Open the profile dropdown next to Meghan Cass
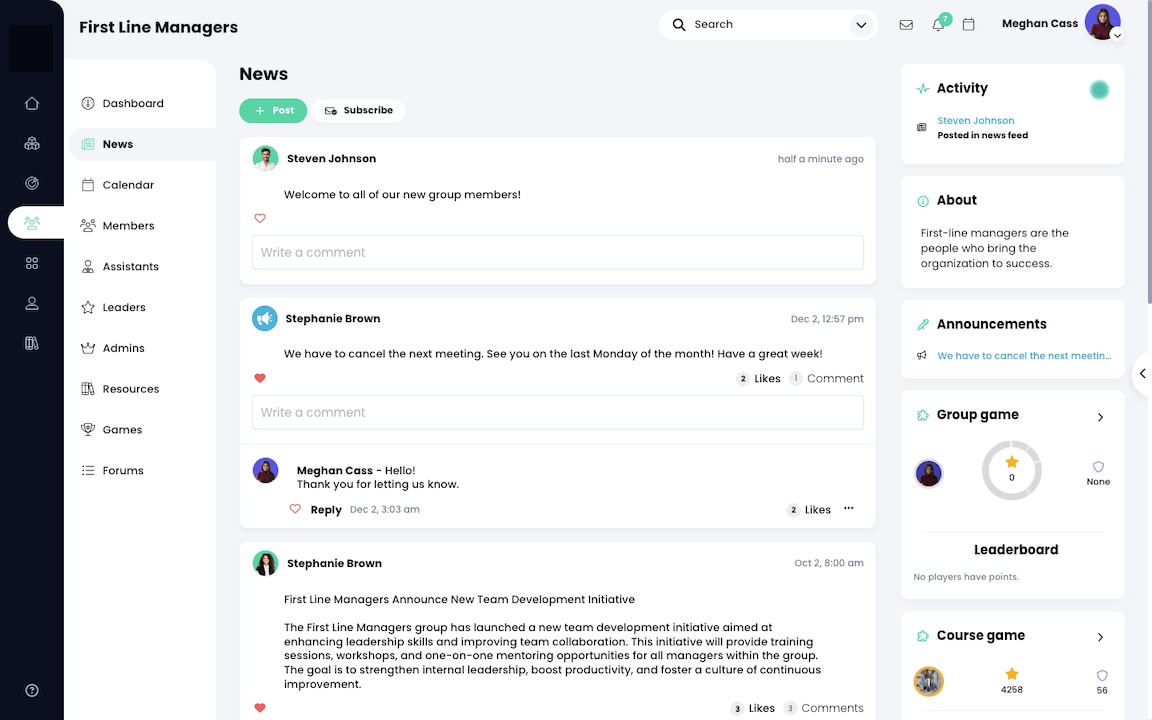 pyautogui.click(x=1117, y=34)
